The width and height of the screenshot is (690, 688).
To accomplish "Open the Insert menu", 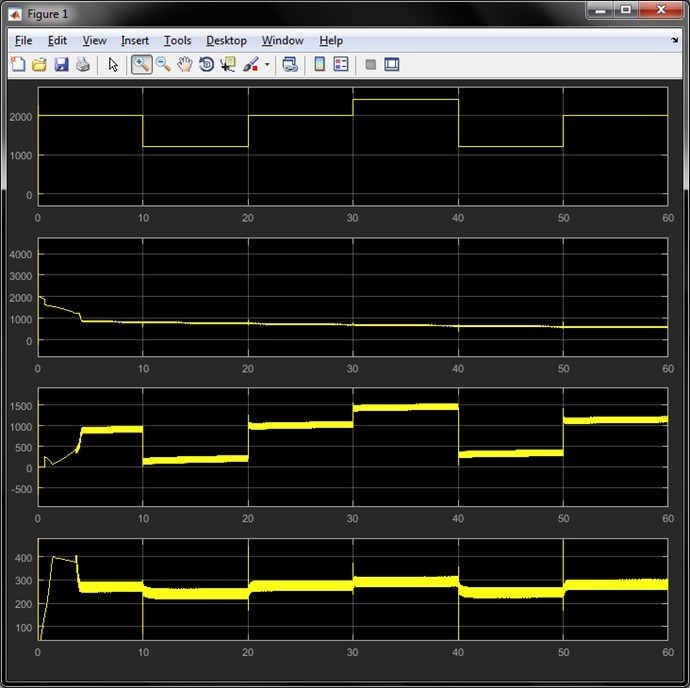I will (135, 40).
